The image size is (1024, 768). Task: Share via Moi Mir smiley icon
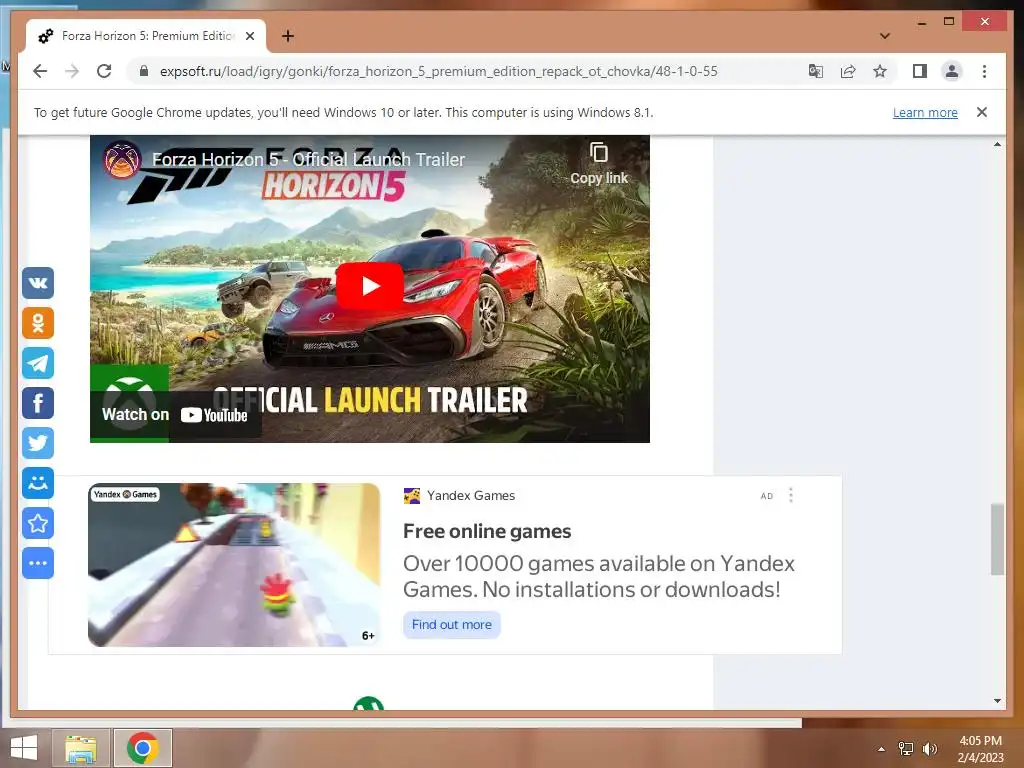pos(38,483)
